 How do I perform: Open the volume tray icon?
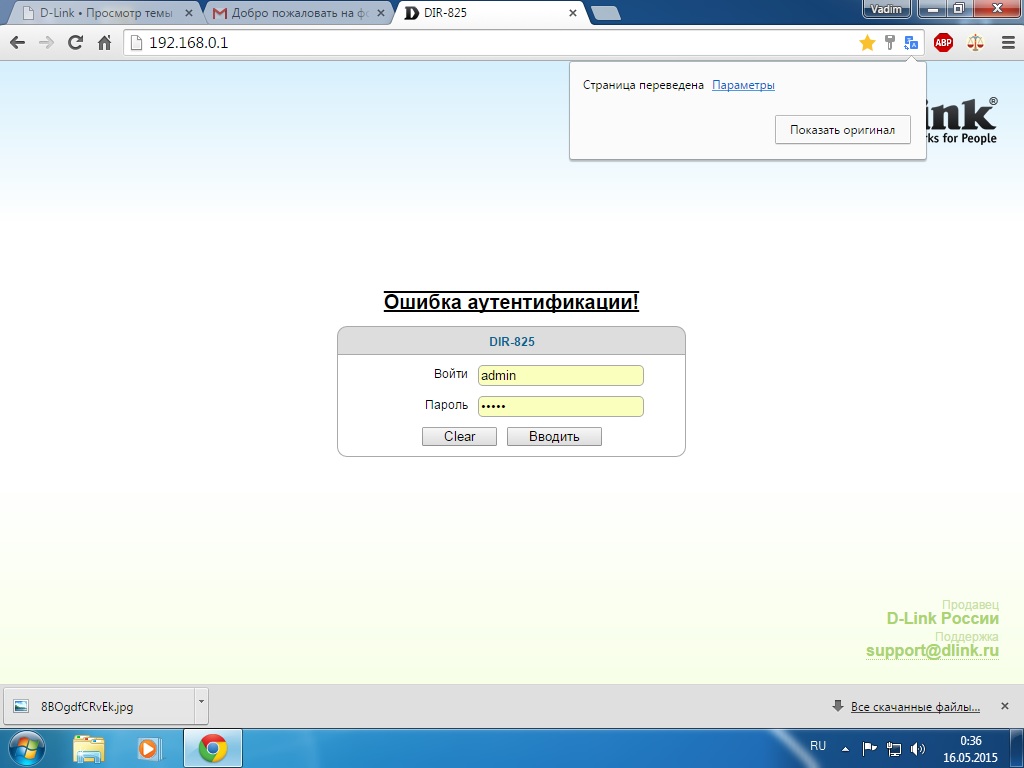coord(918,749)
